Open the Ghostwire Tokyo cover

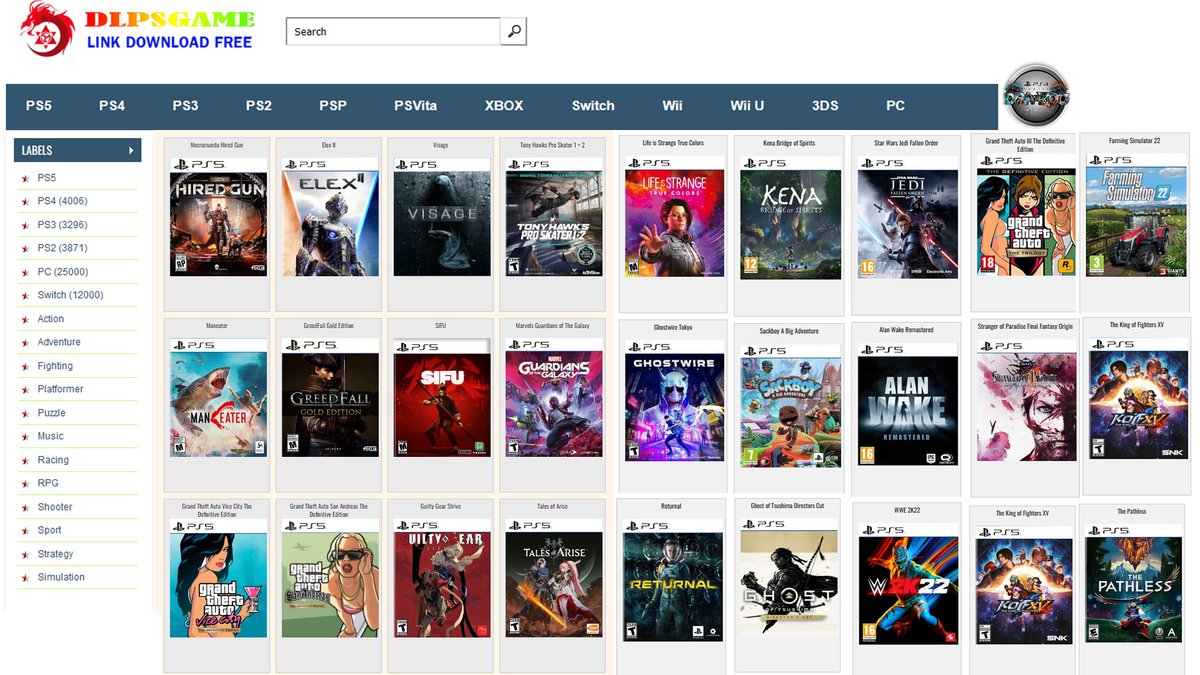674,400
